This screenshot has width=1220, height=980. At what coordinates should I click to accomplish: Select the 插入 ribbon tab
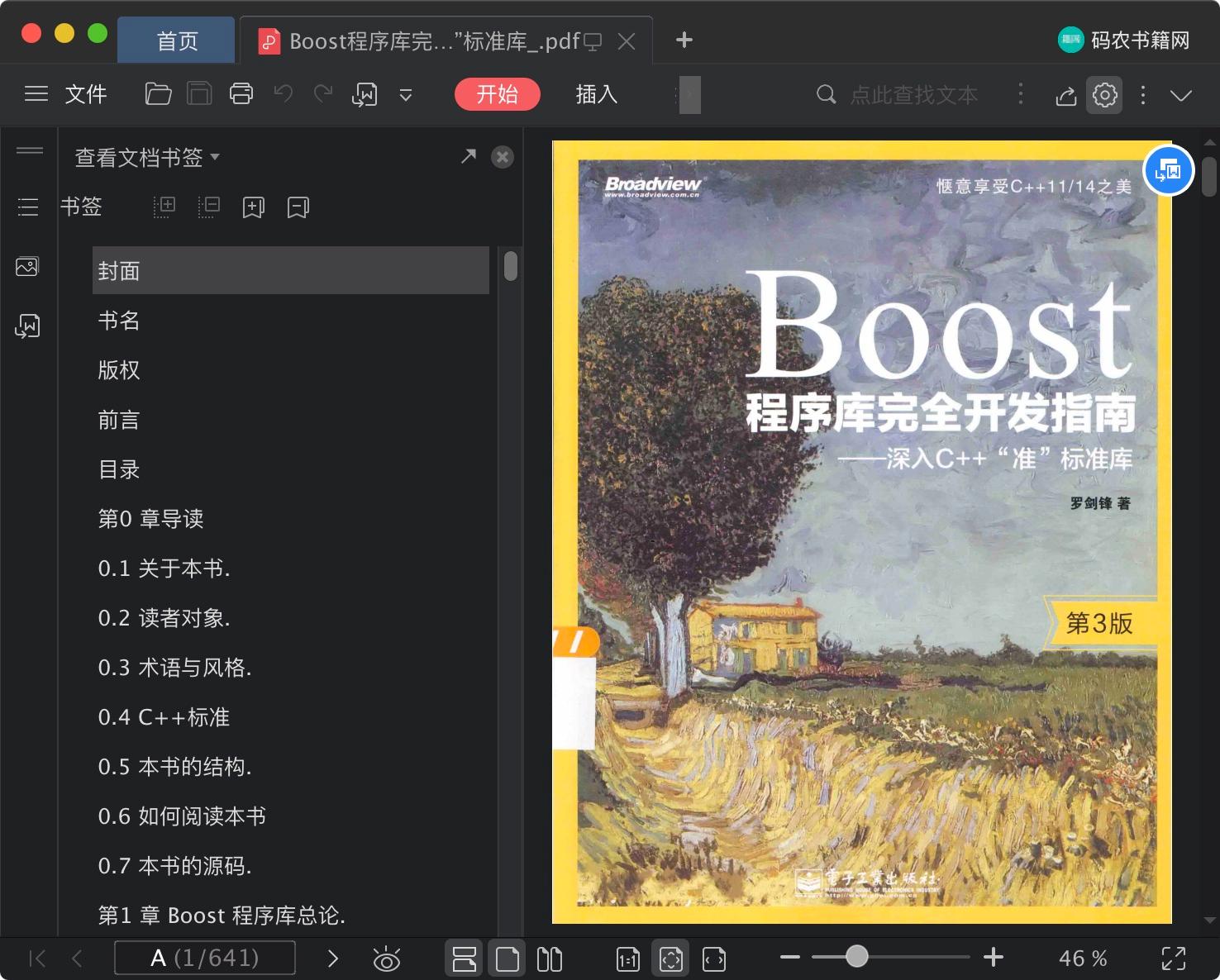coord(597,94)
